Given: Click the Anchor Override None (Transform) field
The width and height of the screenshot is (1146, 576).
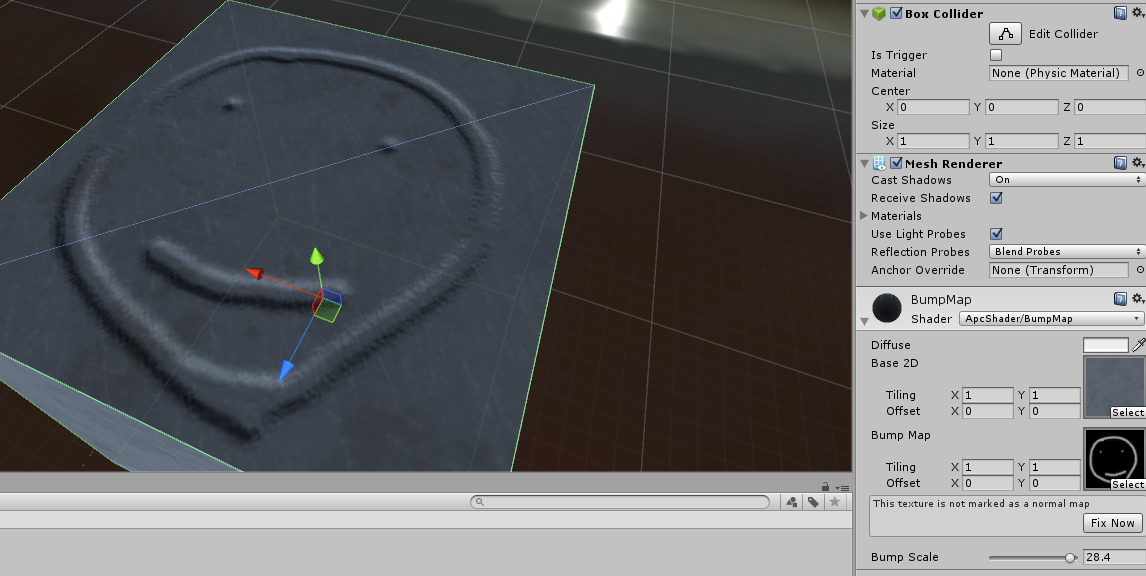Looking at the screenshot, I should (x=1058, y=270).
